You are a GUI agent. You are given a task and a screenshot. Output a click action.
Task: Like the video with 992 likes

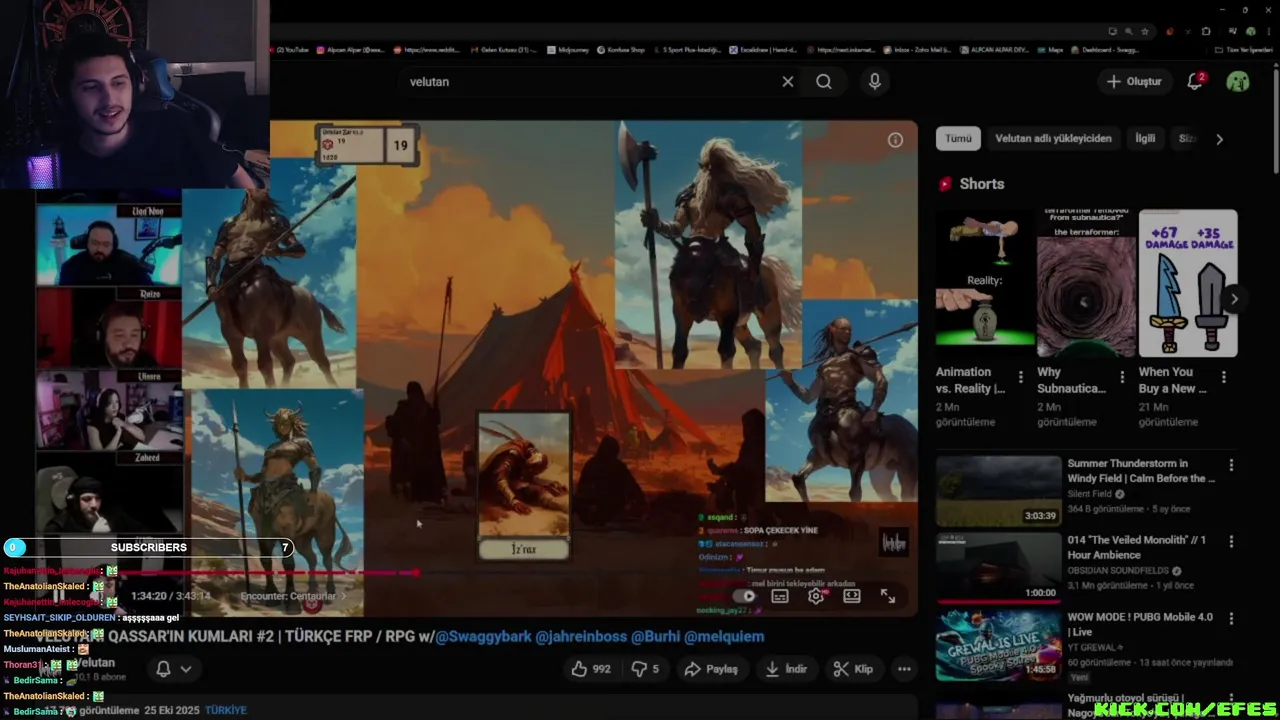pyautogui.click(x=591, y=669)
